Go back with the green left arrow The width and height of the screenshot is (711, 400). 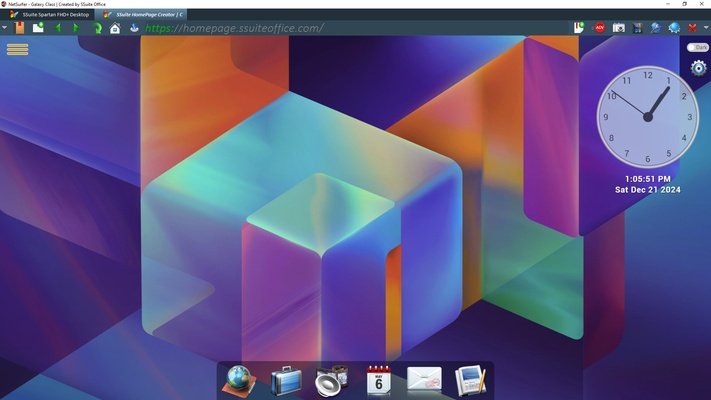pos(58,28)
